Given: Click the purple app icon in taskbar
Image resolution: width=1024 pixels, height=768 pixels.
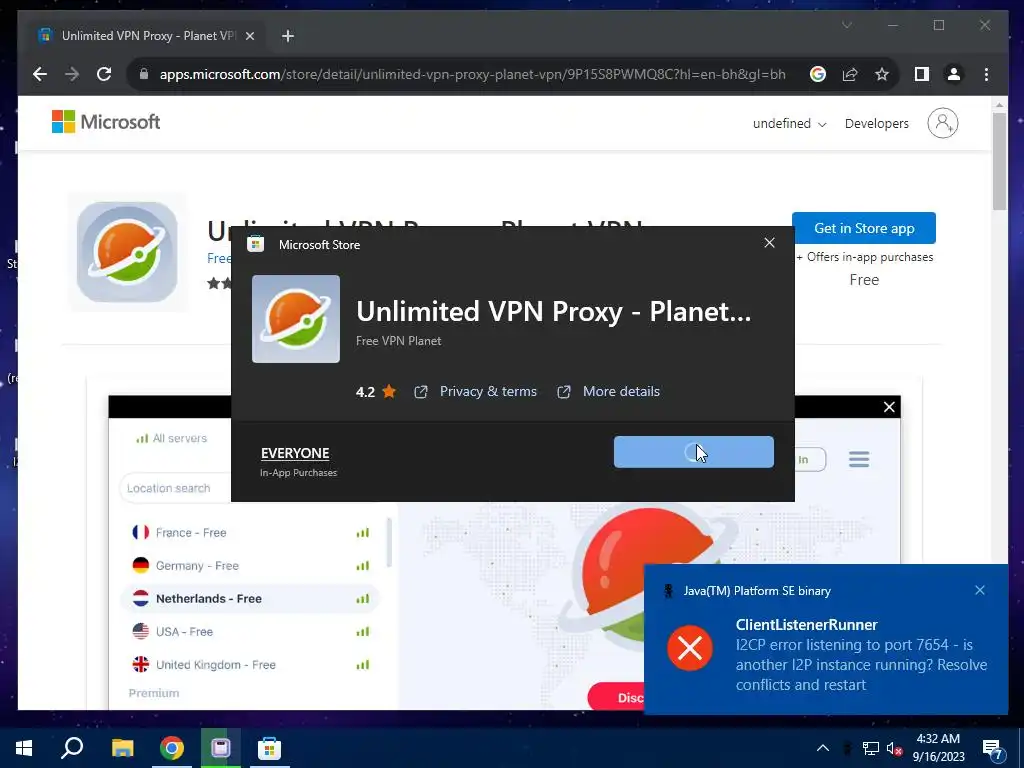Looking at the screenshot, I should 221,748.
